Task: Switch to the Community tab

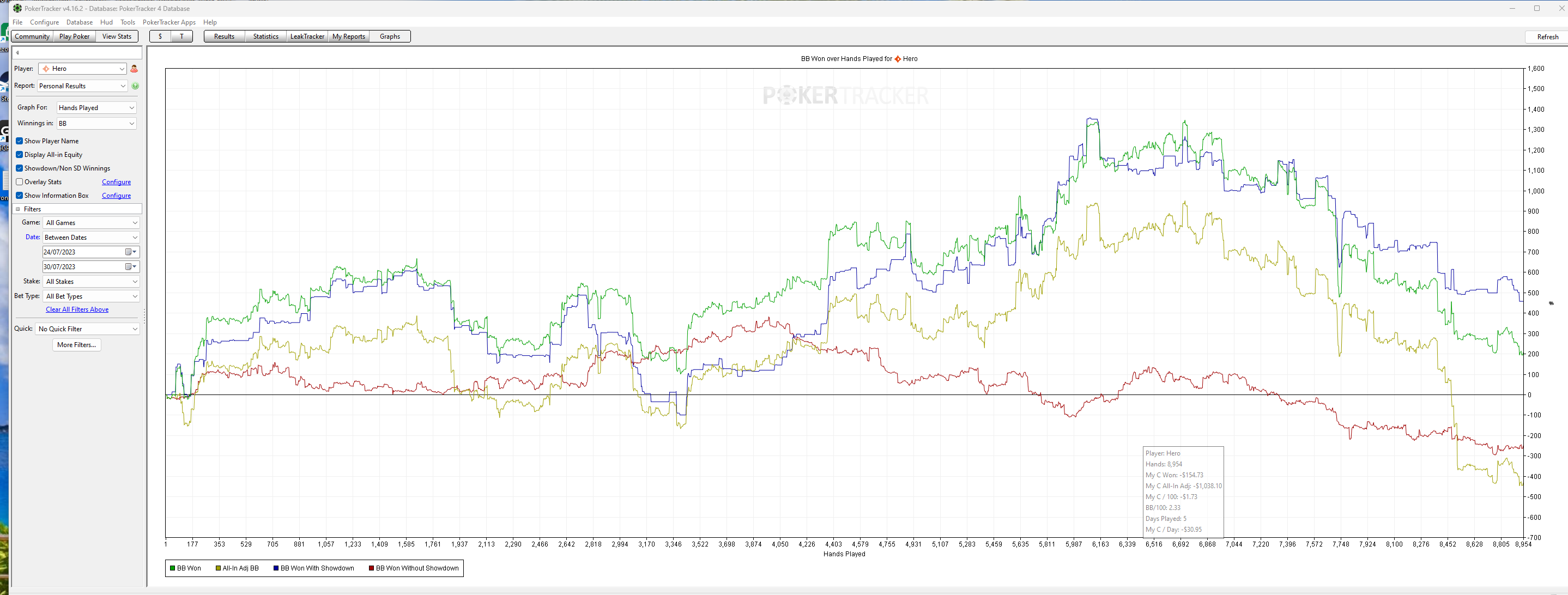Action: (32, 37)
